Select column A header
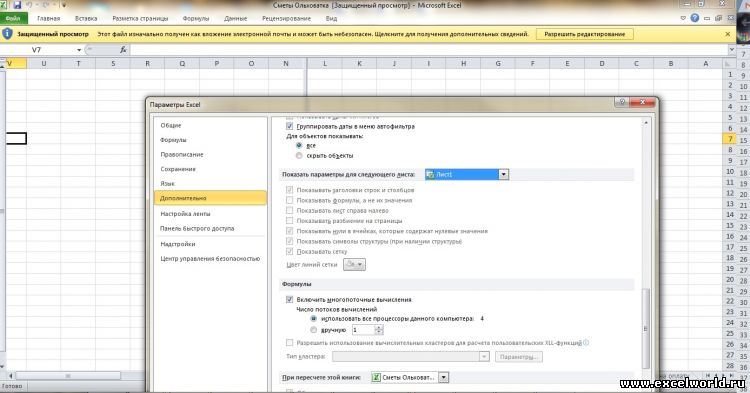This screenshot has height=393, width=750. tap(706, 63)
